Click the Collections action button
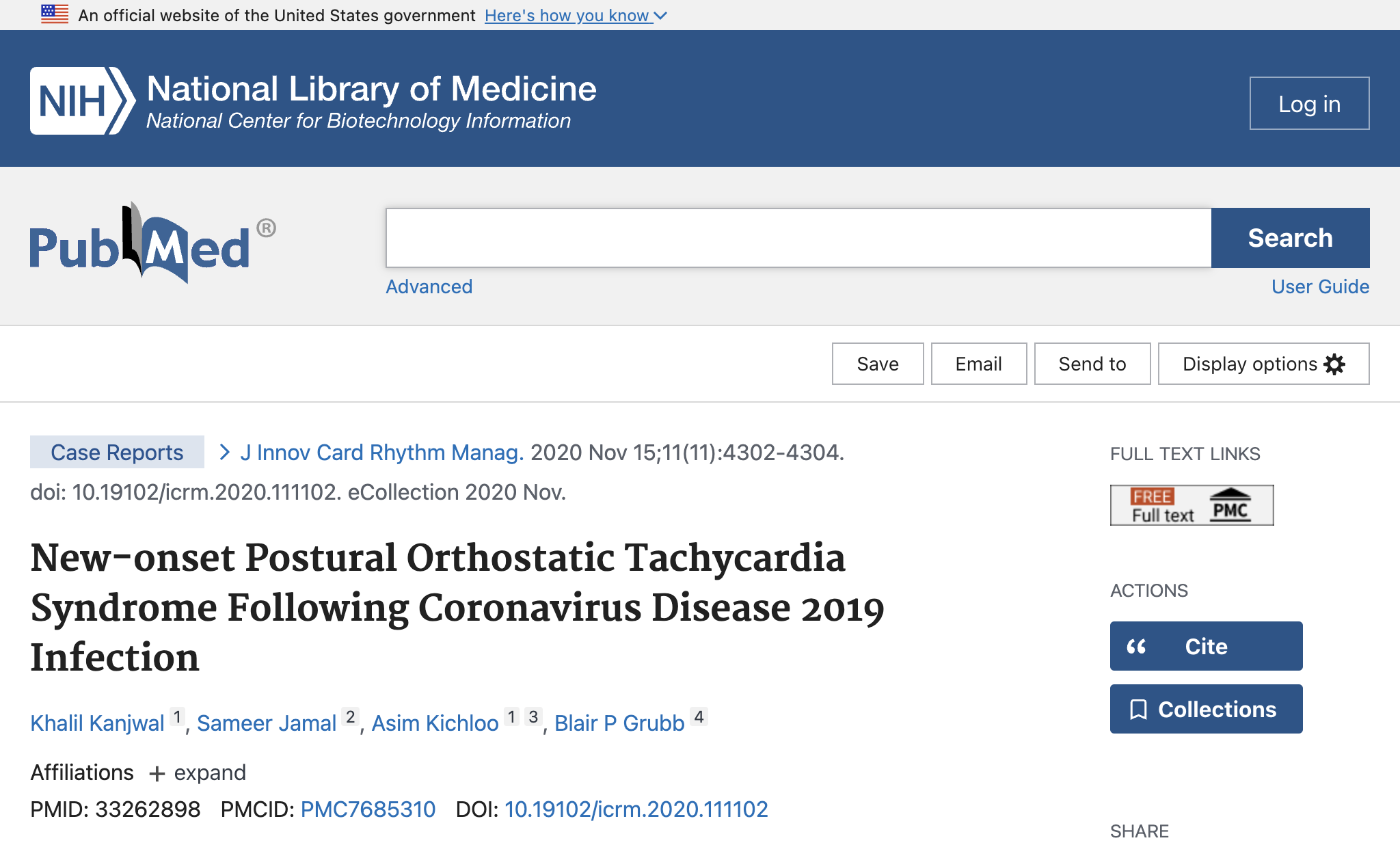 (x=1206, y=709)
